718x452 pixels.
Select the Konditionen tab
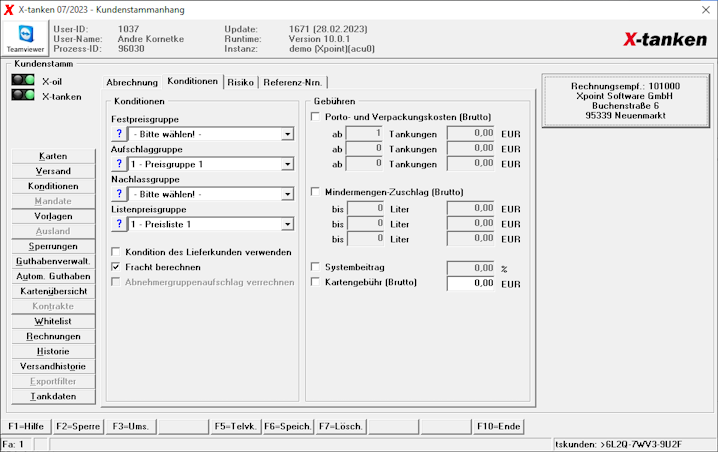click(x=192, y=81)
